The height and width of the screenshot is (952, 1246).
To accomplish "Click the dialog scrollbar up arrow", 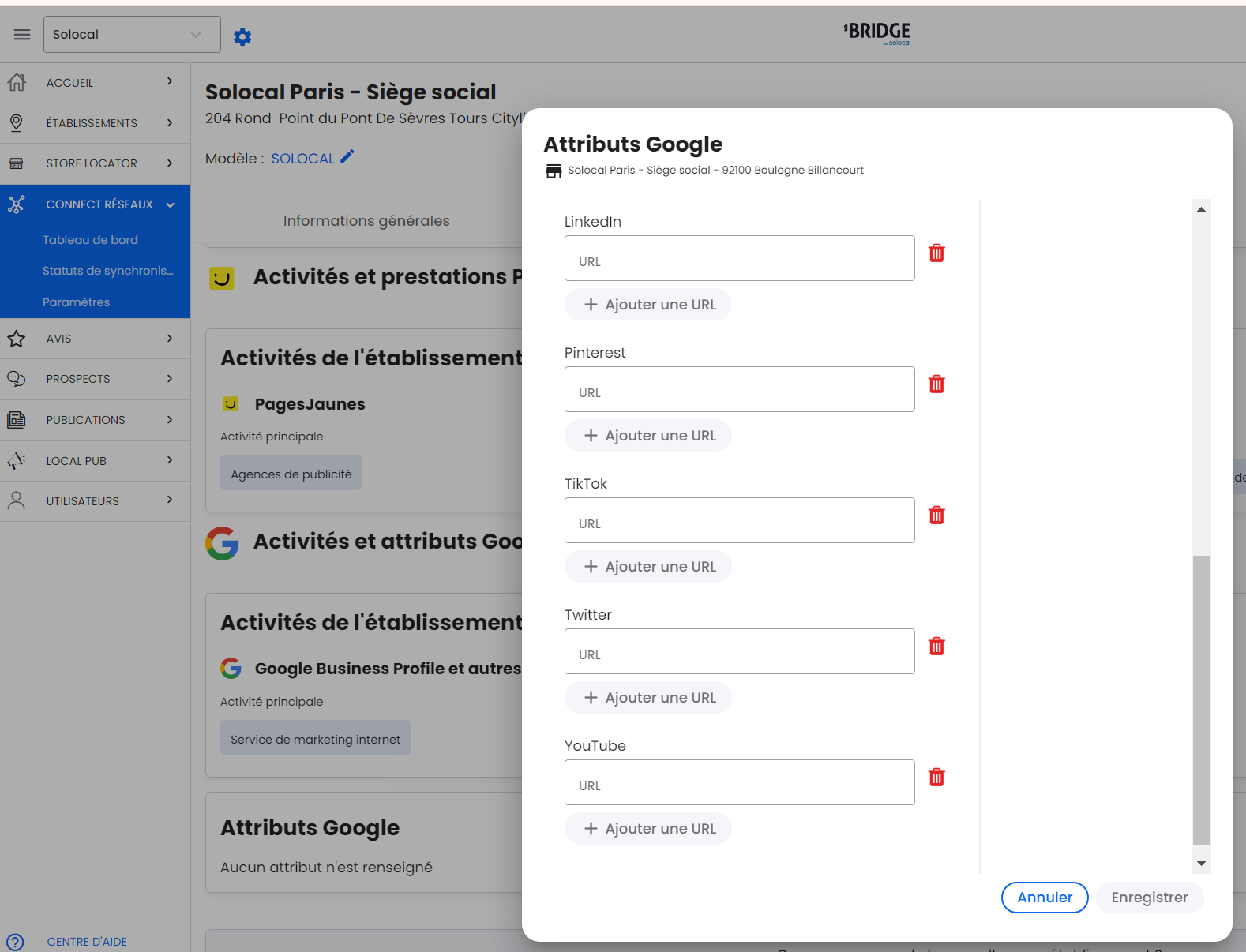I will pos(1201,209).
